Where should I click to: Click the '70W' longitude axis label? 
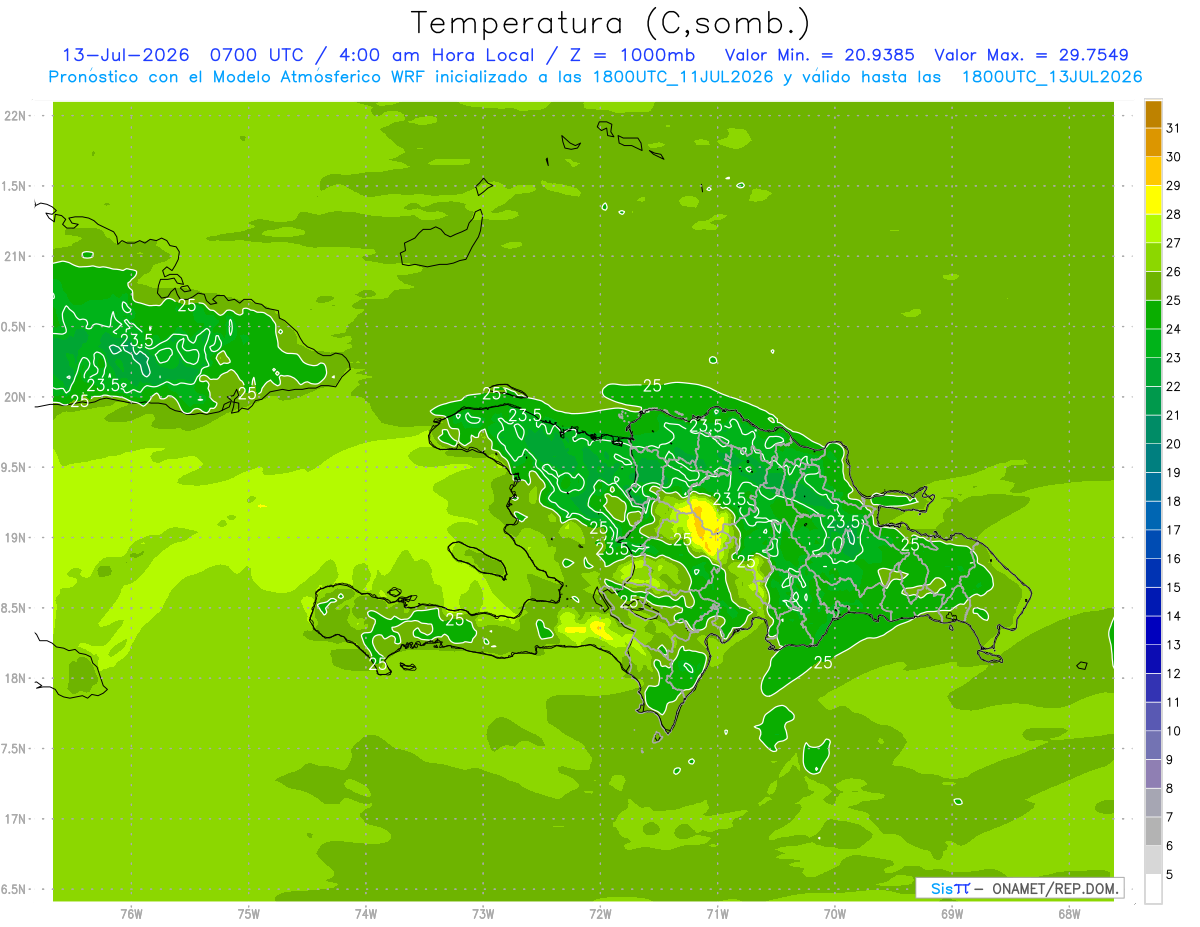(835, 914)
